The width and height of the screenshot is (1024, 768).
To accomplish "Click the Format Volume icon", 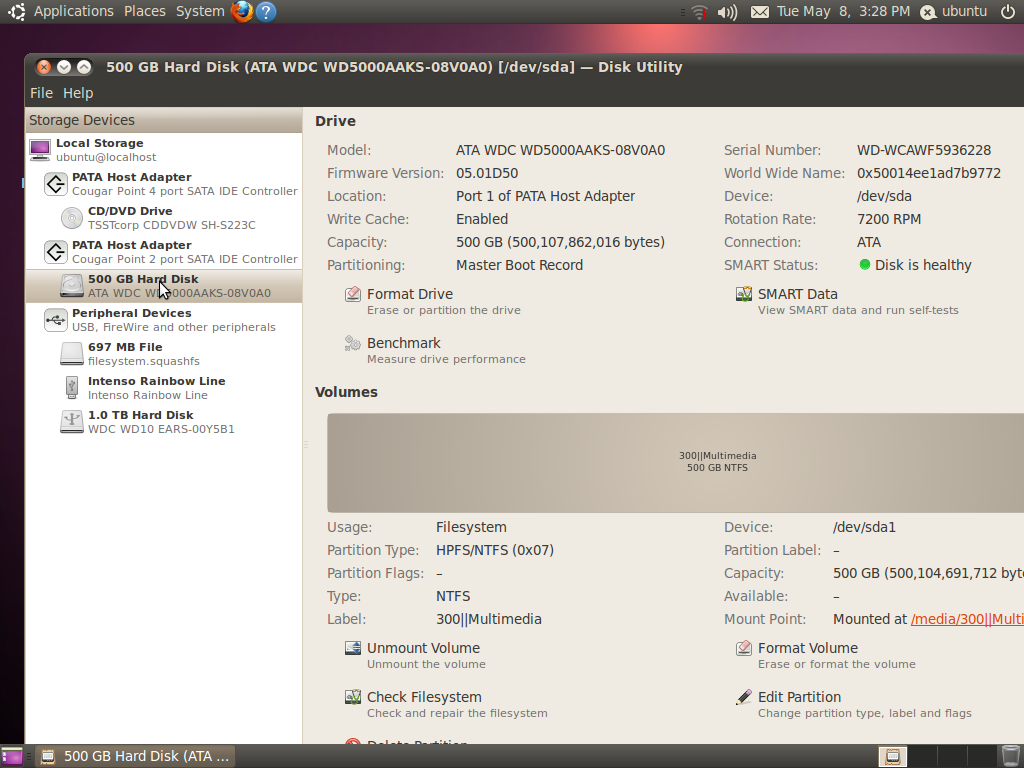I will pyautogui.click(x=744, y=648).
